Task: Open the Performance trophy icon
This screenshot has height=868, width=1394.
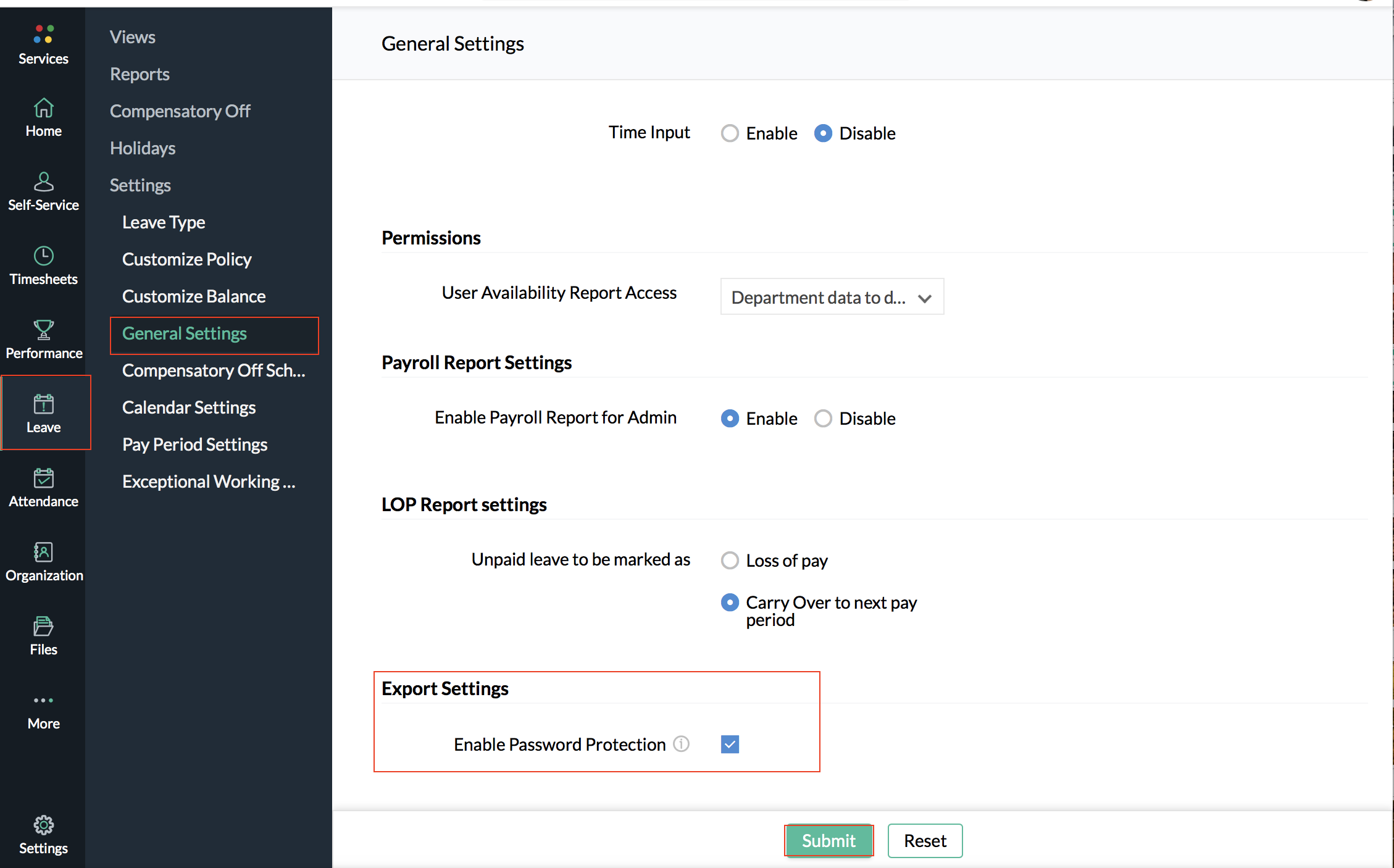Action: (43, 330)
